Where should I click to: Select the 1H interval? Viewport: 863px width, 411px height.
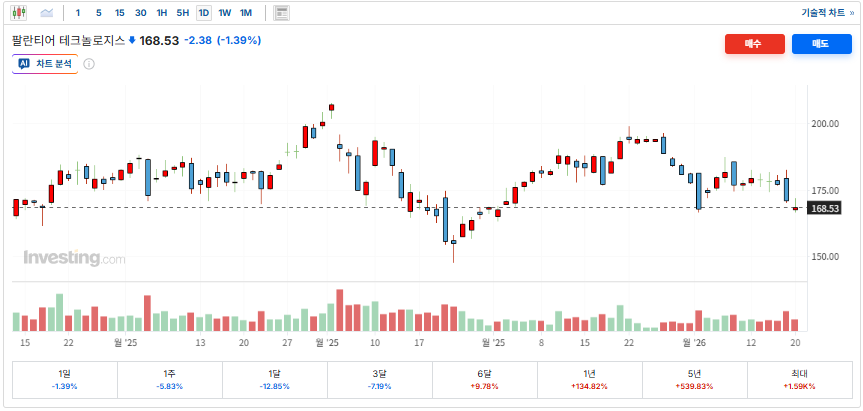click(x=162, y=13)
